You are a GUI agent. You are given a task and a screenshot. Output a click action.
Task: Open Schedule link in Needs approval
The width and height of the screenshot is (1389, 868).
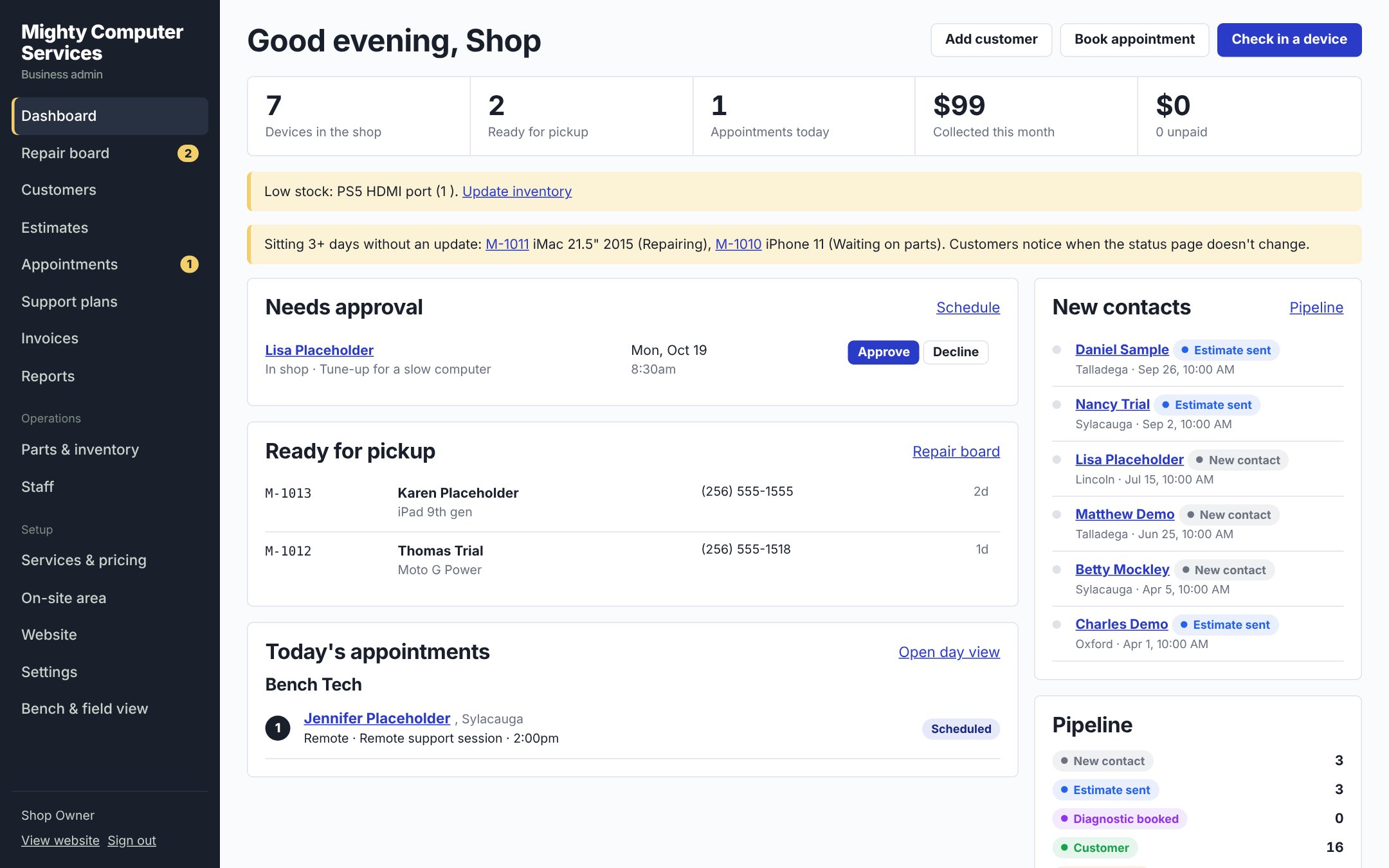(968, 307)
